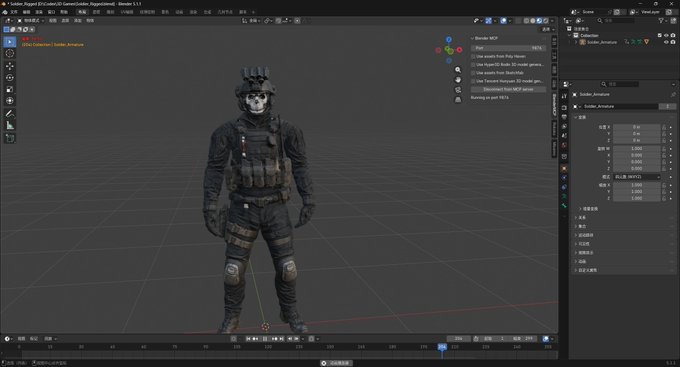Open the viewport Object menu

[90, 20]
